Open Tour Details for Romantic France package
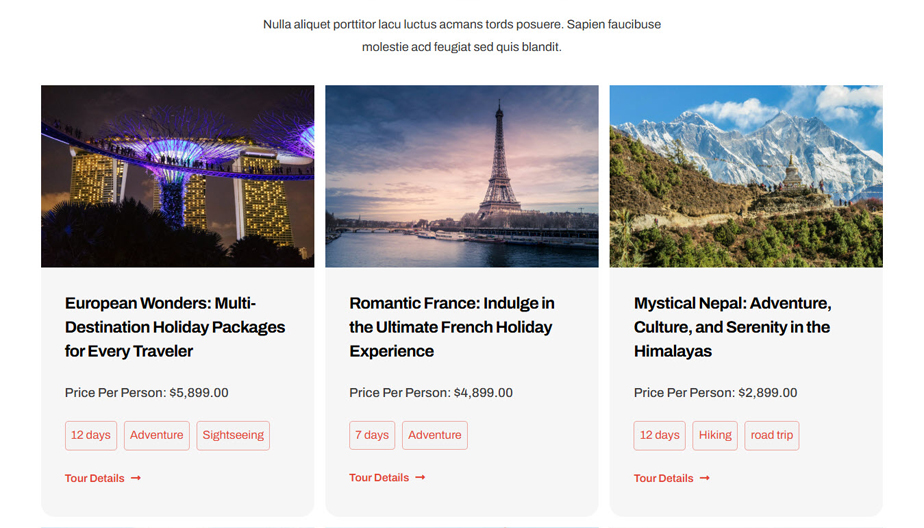 [379, 478]
